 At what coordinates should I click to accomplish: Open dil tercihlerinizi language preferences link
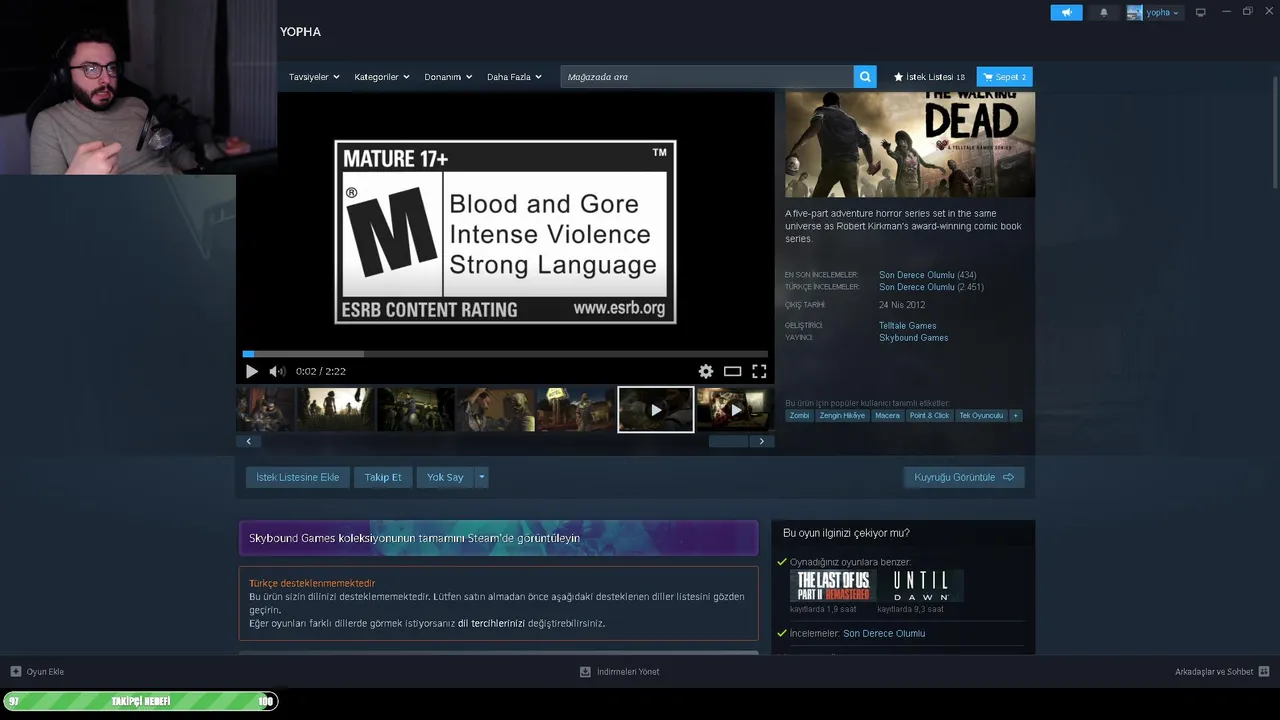[x=491, y=623]
